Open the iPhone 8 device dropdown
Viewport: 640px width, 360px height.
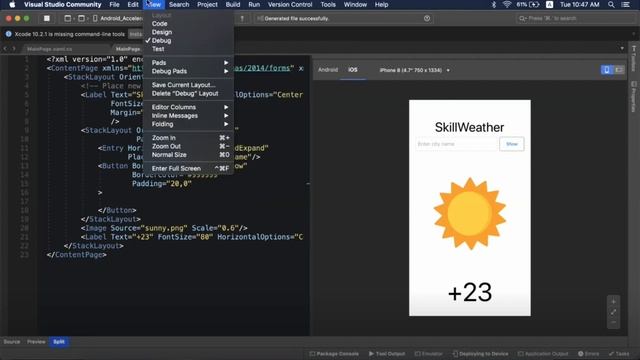(414, 70)
